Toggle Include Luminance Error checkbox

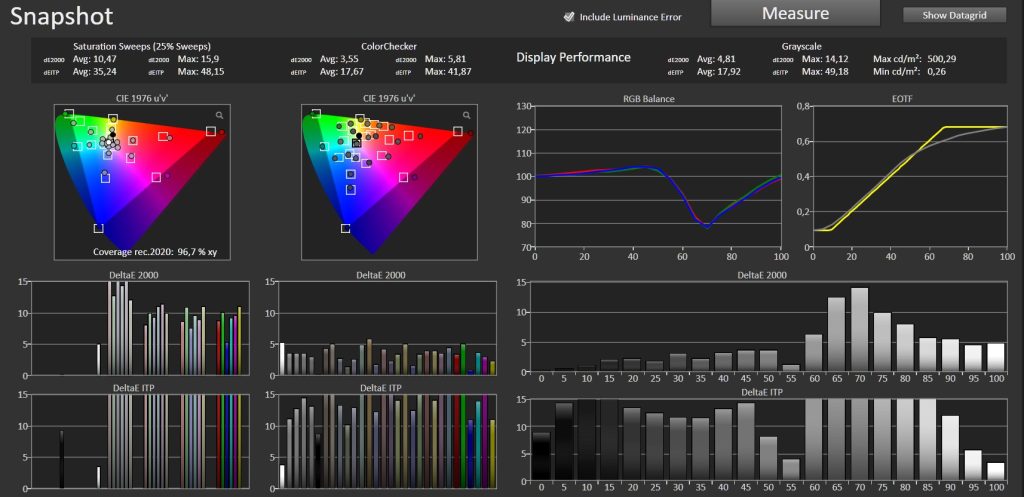pos(569,17)
